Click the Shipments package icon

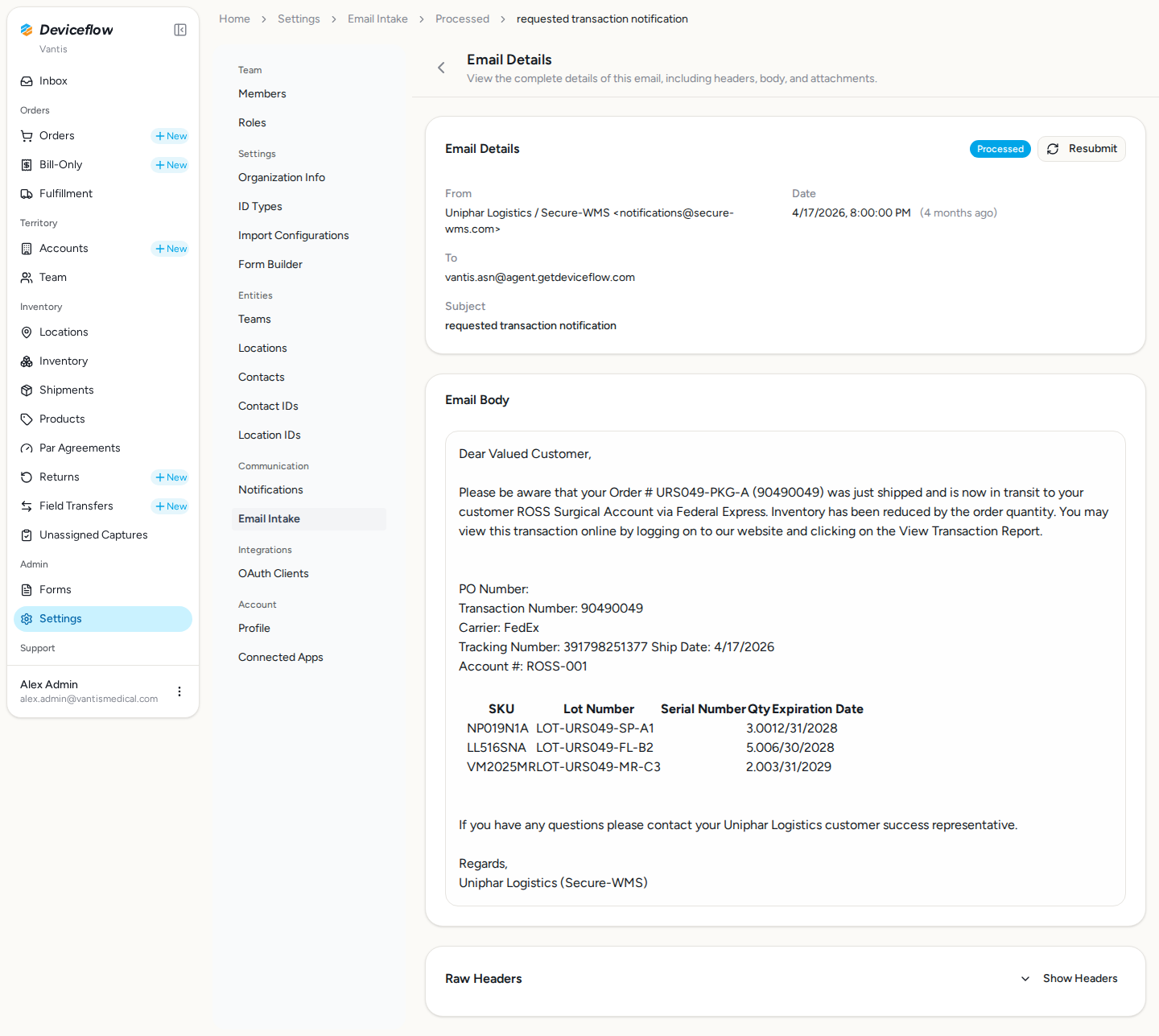27,390
